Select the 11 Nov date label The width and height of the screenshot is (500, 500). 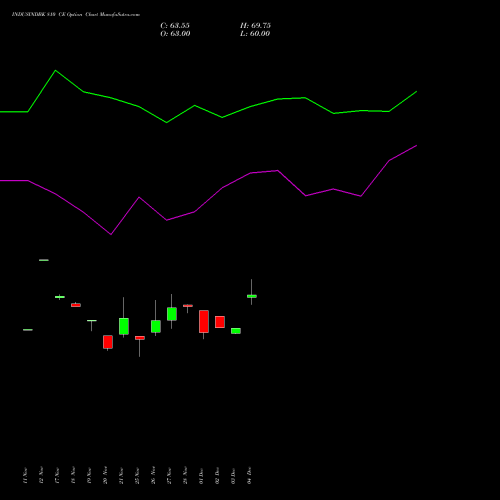[25, 476]
